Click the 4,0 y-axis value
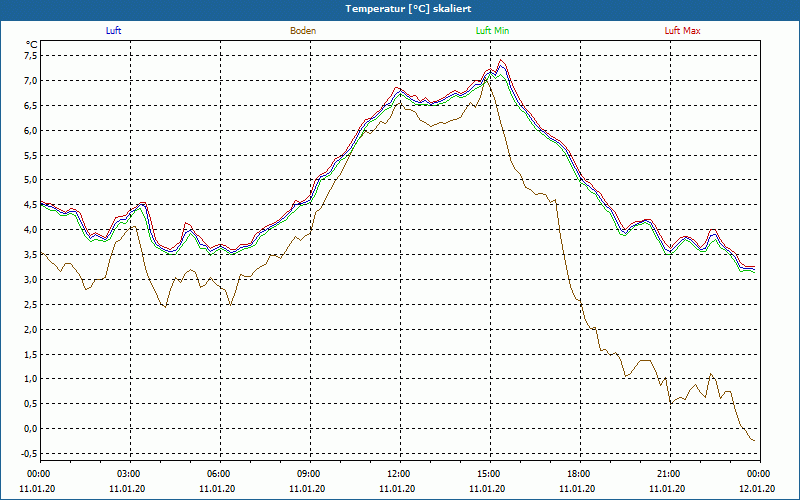Viewport: 800px width, 500px height. pyautogui.click(x=30, y=230)
